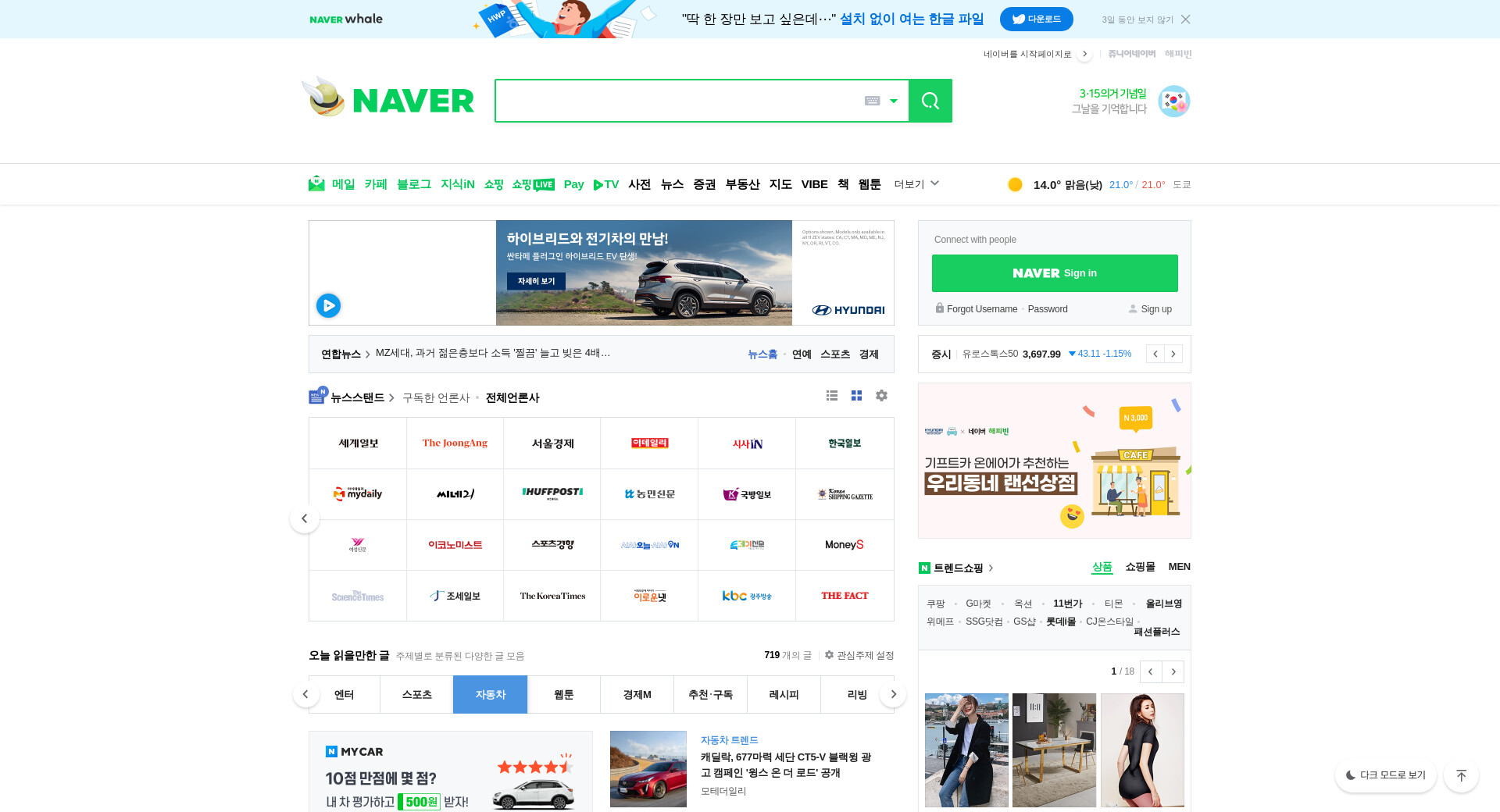The width and height of the screenshot is (1500, 812).
Task: Open newsstand settings gear
Action: 881,396
